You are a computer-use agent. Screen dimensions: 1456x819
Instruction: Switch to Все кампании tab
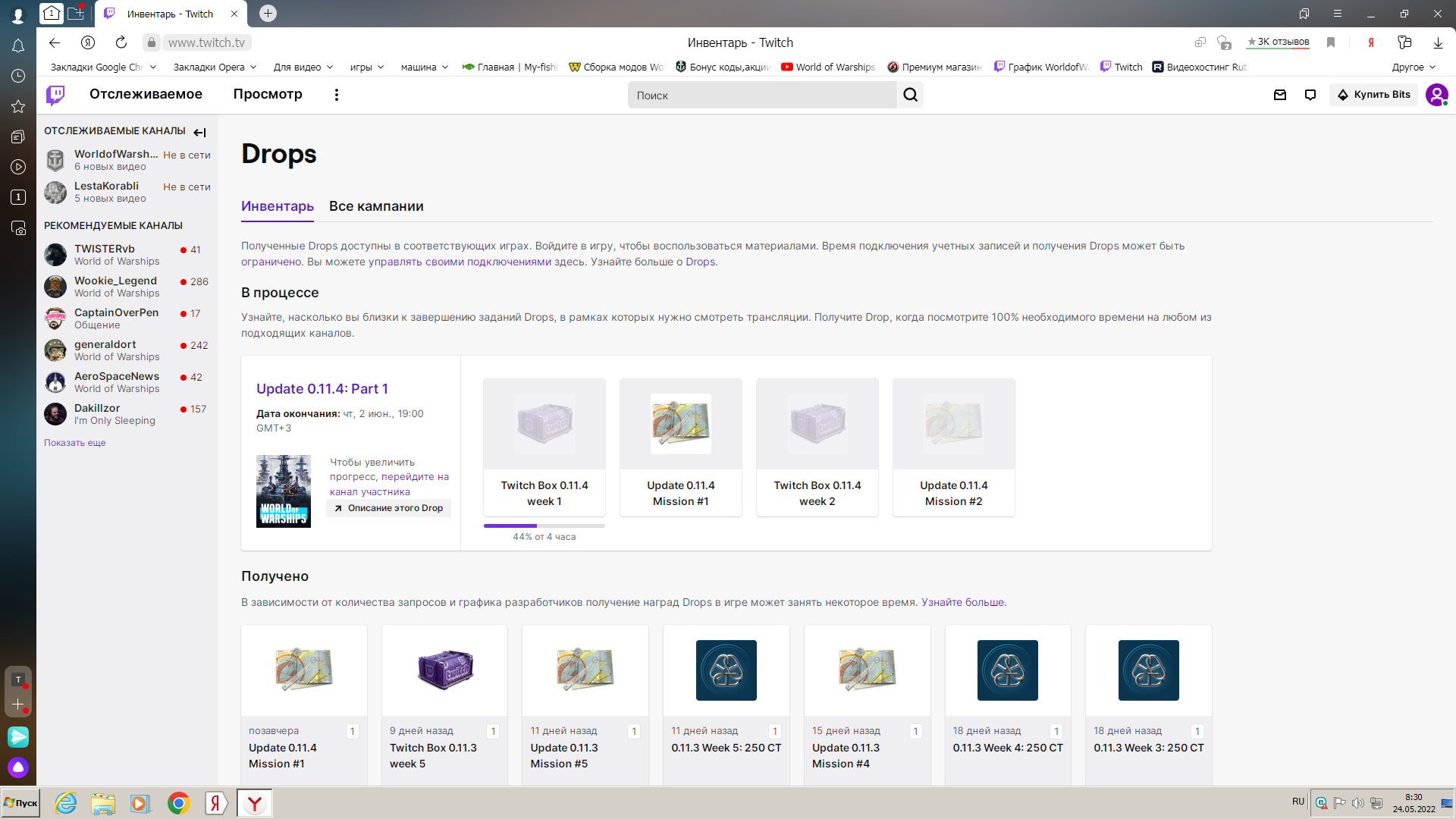click(376, 206)
